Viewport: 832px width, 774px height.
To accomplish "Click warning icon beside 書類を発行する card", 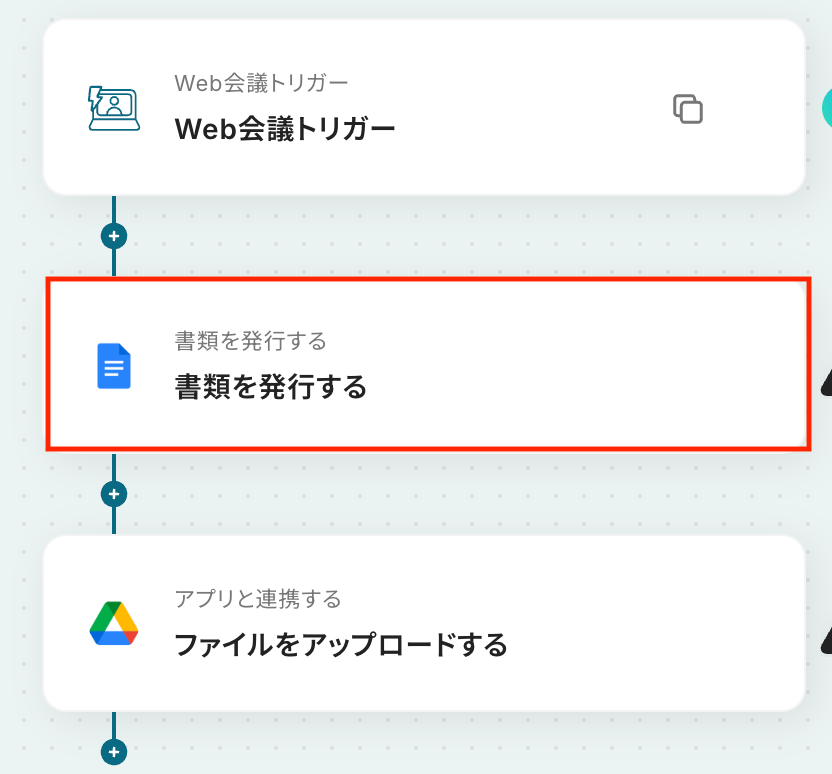I will pos(826,382).
